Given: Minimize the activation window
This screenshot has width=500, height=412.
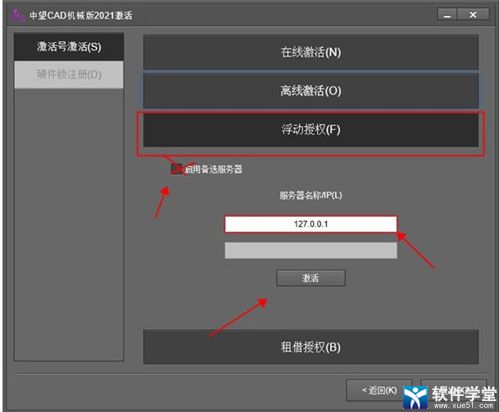Looking at the screenshot, I should [447, 15].
